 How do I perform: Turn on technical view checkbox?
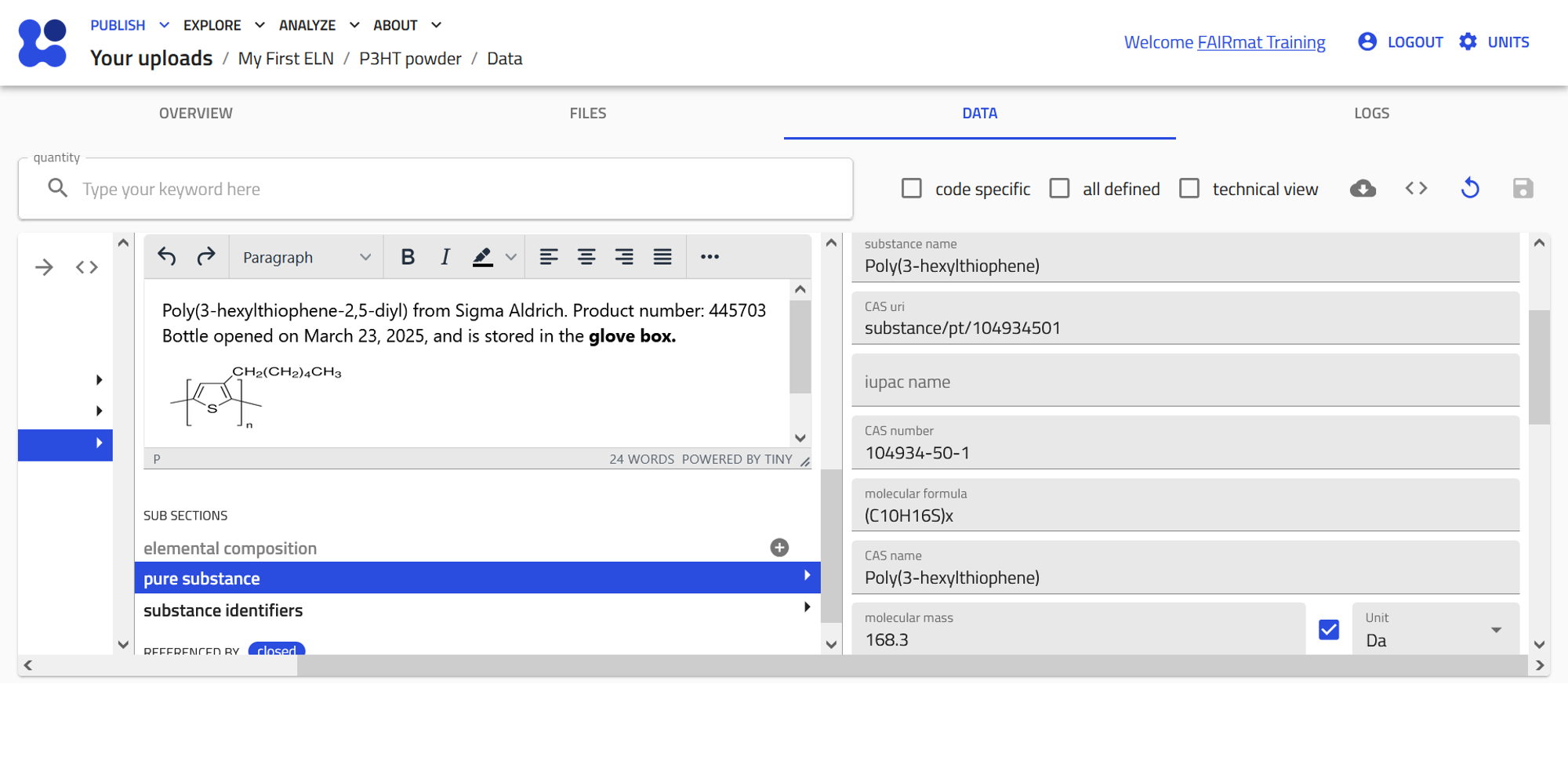(1189, 189)
